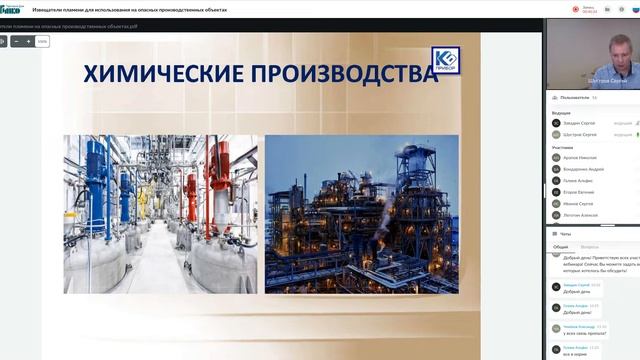Open the settings gear in top bar
Screen dimensions: 640x360
[x=622, y=9]
